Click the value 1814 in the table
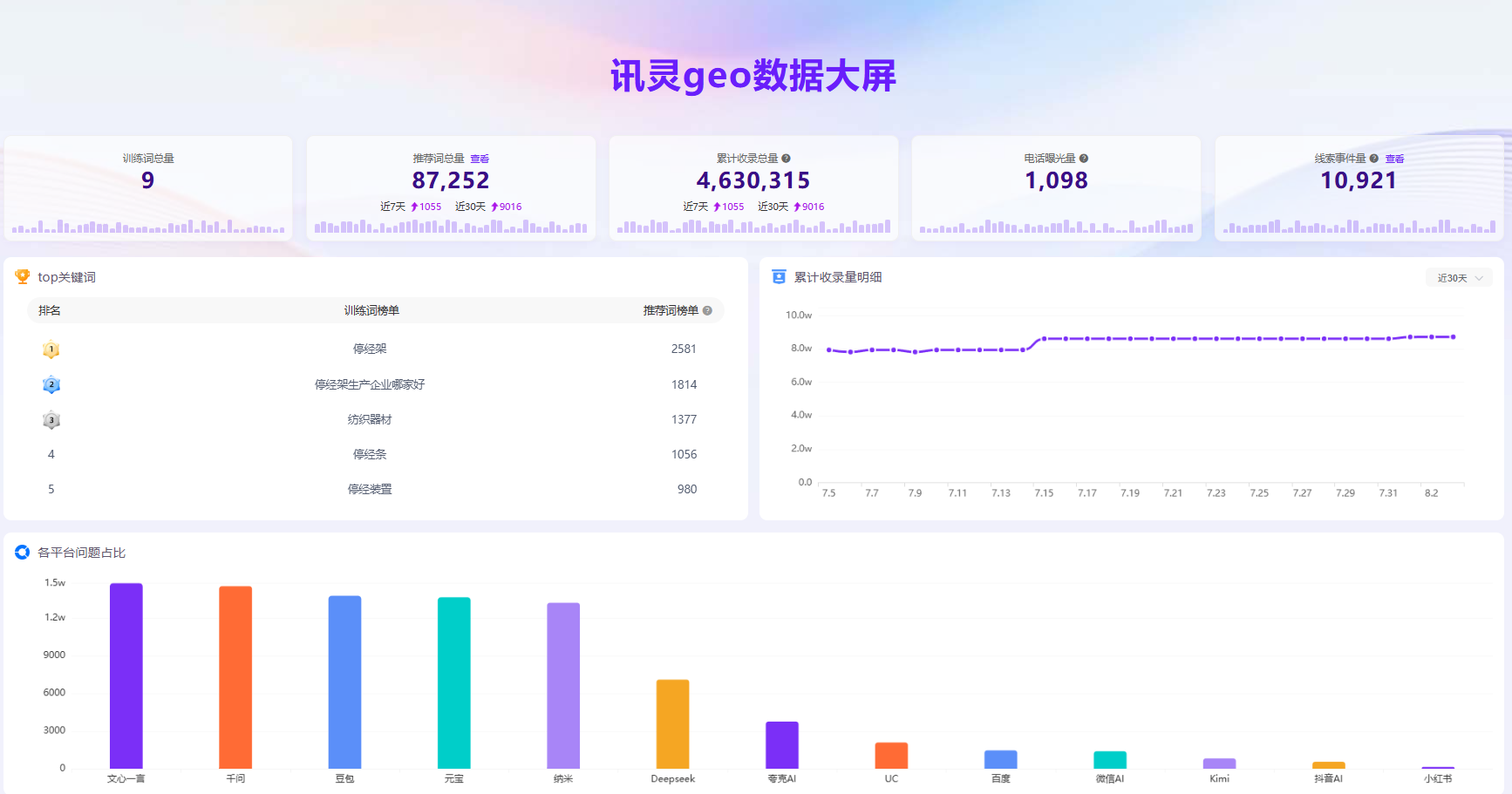 [x=684, y=384]
